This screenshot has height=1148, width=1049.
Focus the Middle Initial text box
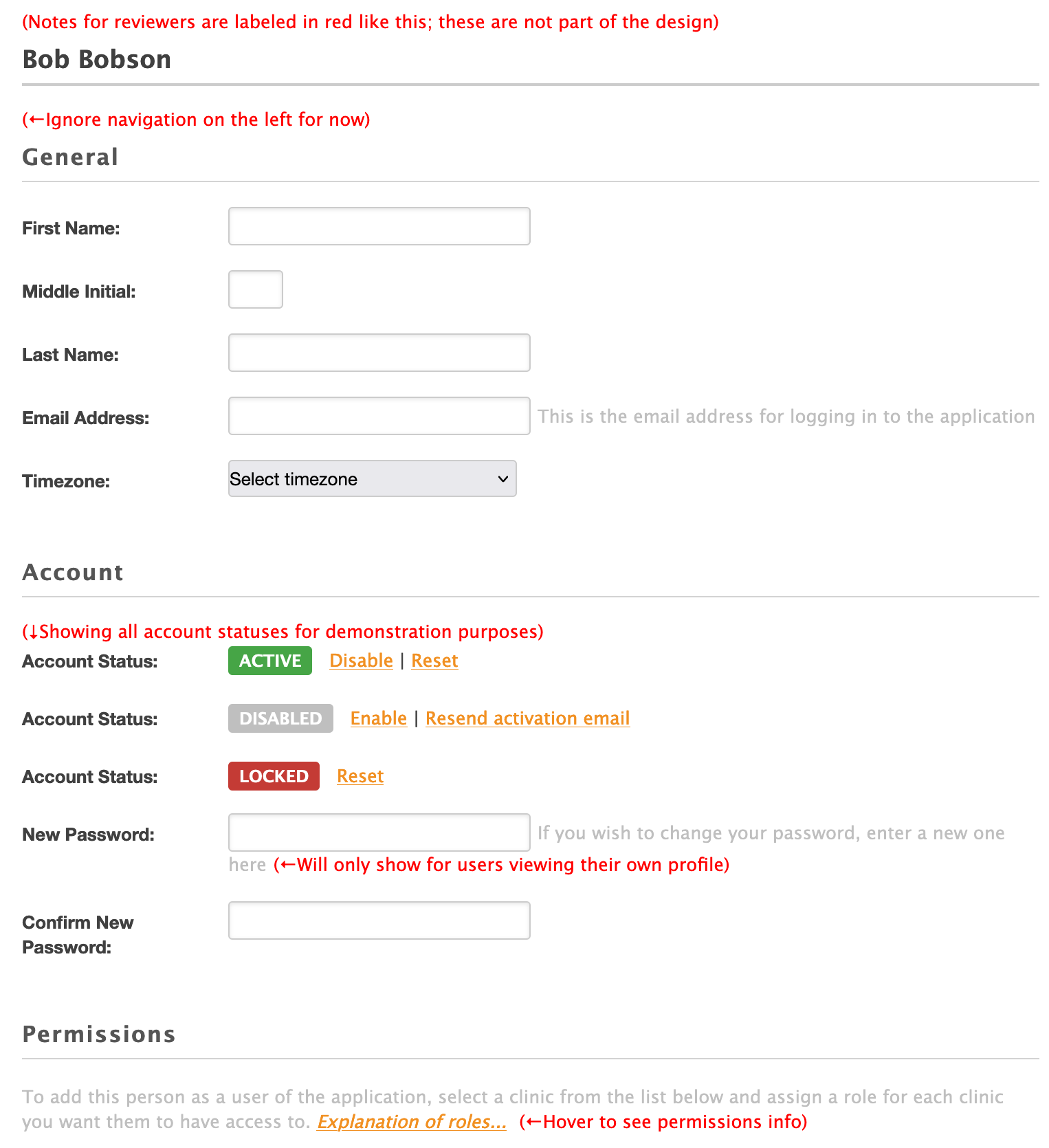point(255,289)
